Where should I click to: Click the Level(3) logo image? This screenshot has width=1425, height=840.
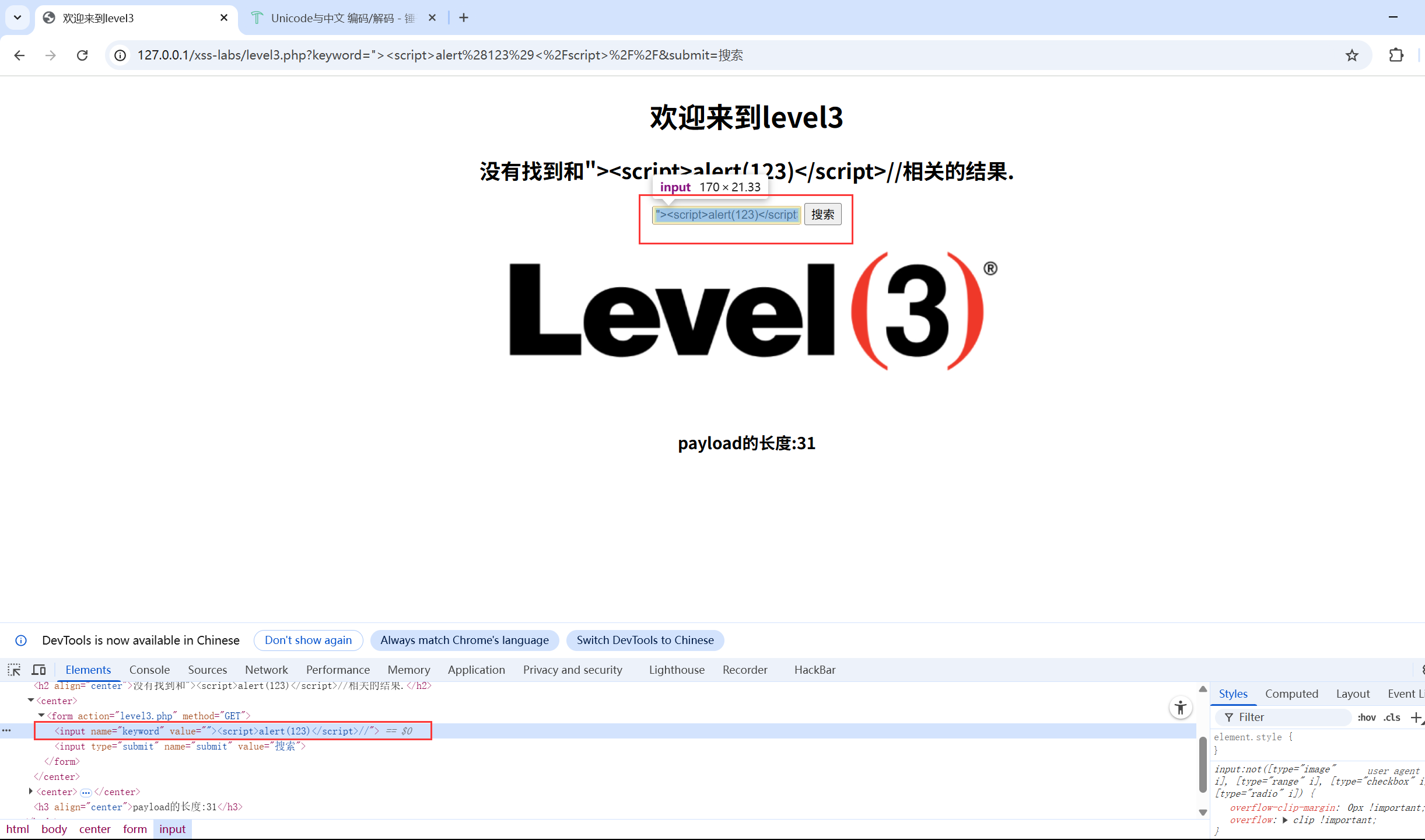(752, 311)
